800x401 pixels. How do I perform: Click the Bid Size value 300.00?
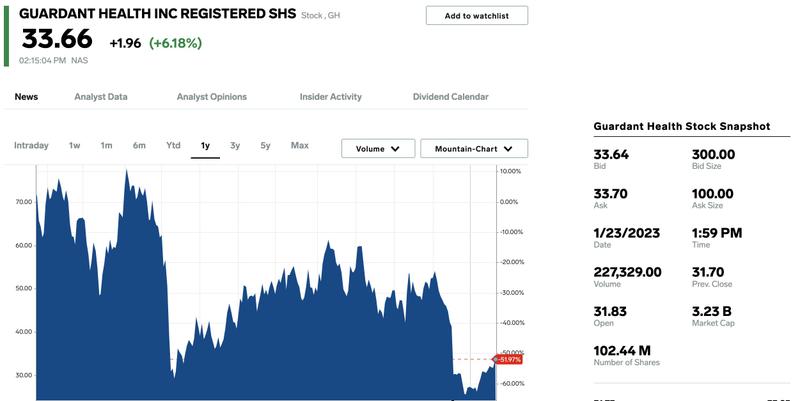[713, 154]
